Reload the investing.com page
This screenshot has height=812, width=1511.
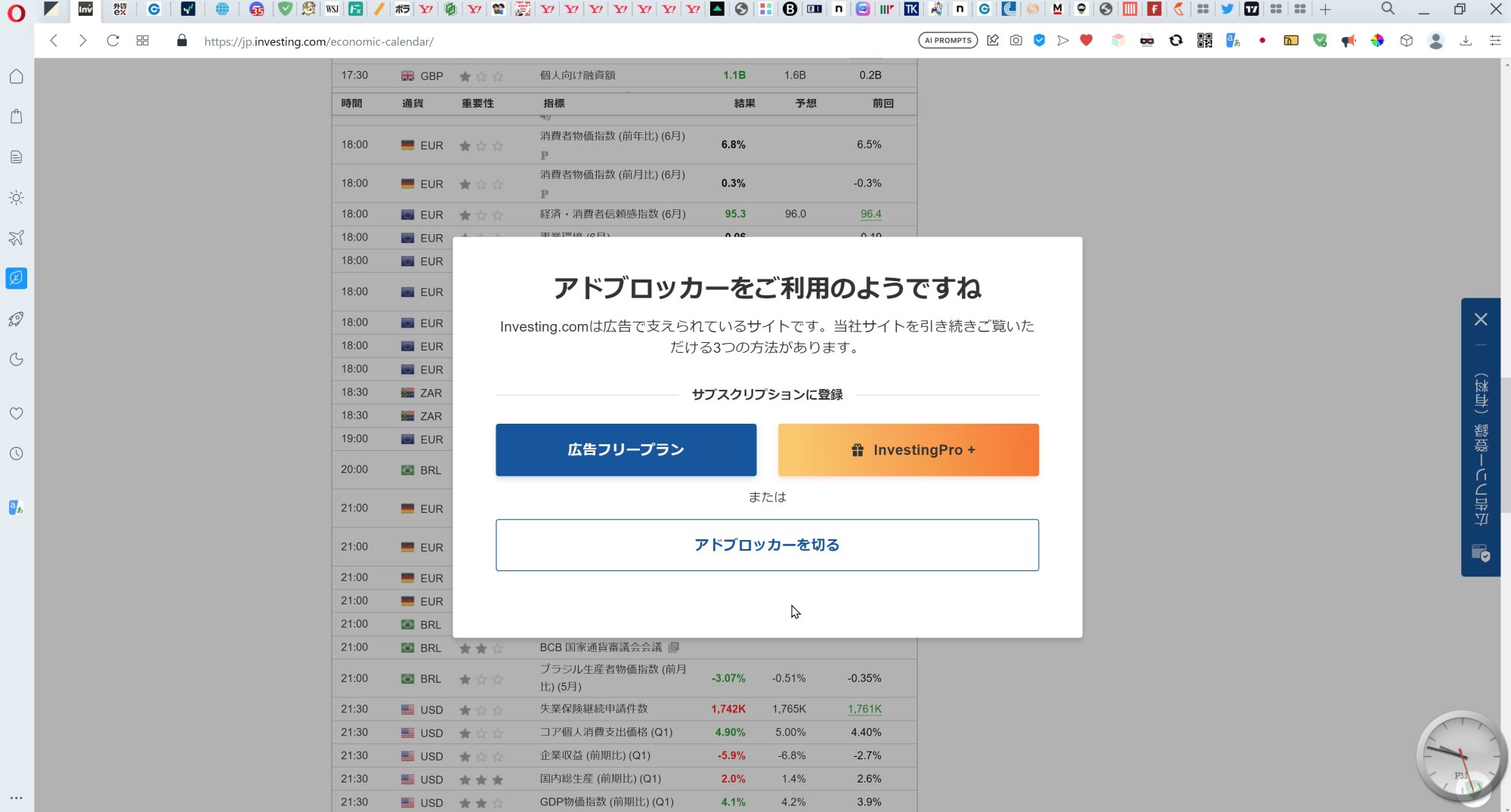coord(113,41)
